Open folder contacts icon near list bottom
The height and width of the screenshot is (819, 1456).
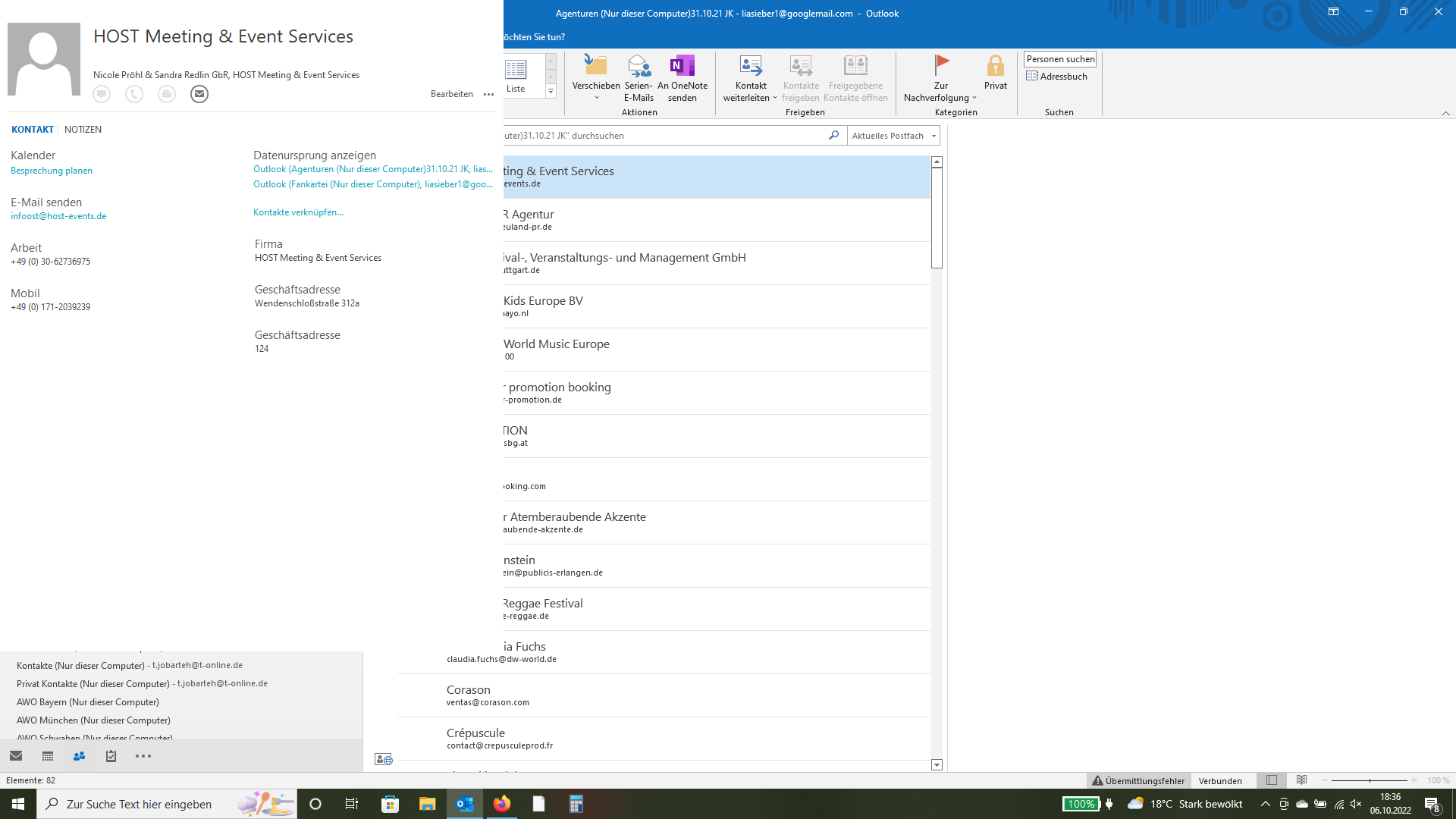(x=384, y=759)
